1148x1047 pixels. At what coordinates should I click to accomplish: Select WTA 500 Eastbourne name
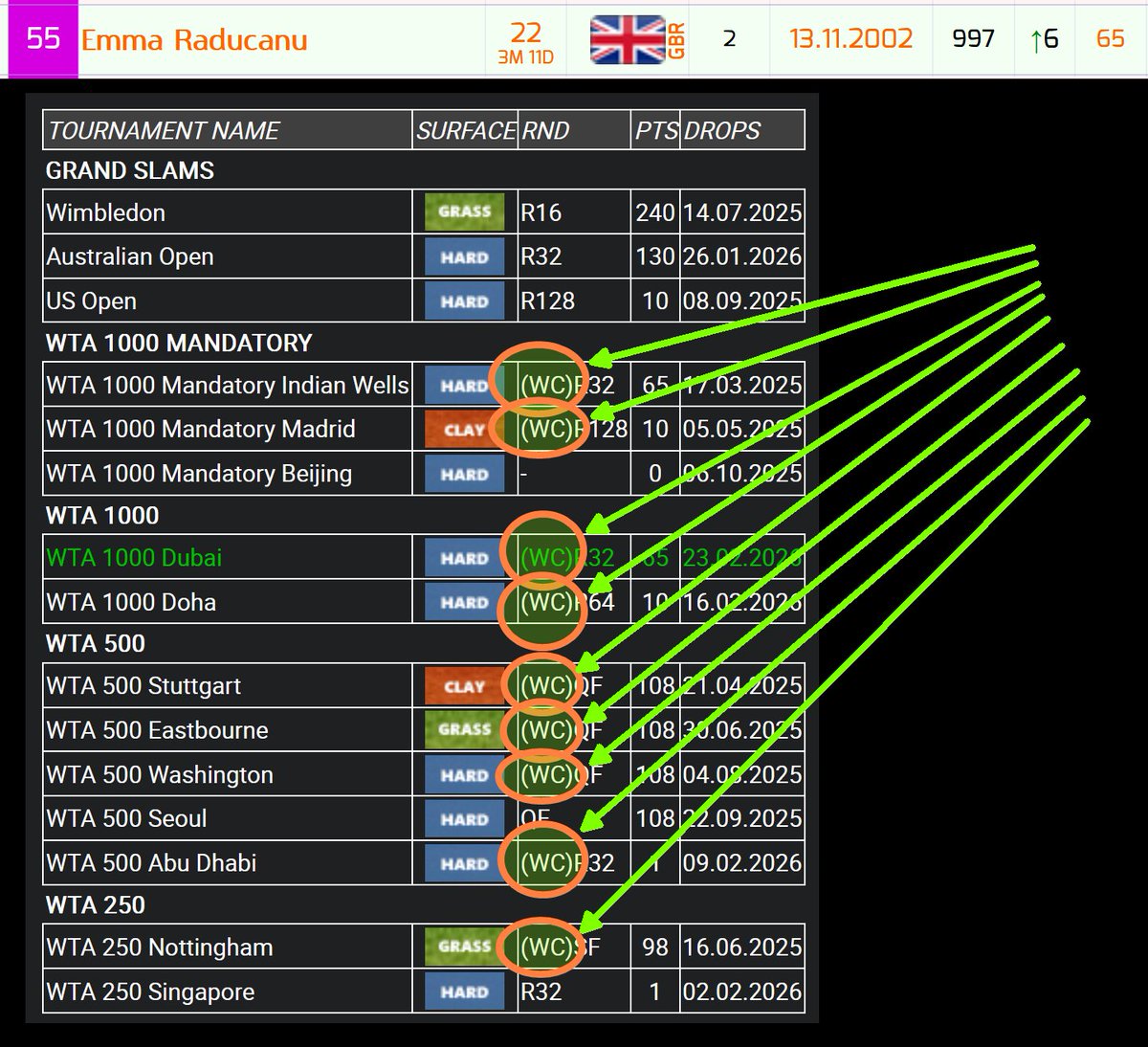click(x=157, y=730)
